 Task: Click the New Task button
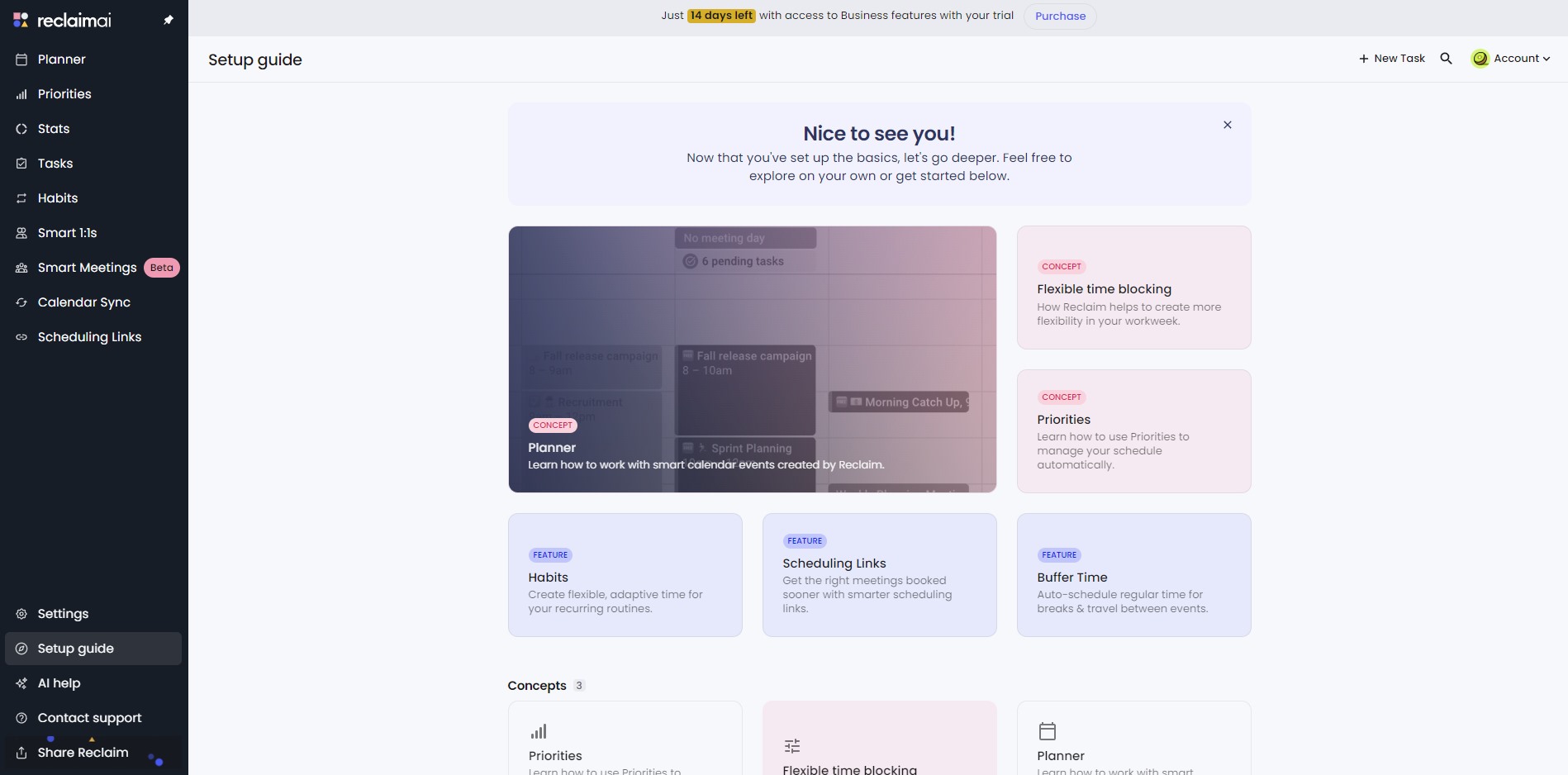click(1392, 59)
